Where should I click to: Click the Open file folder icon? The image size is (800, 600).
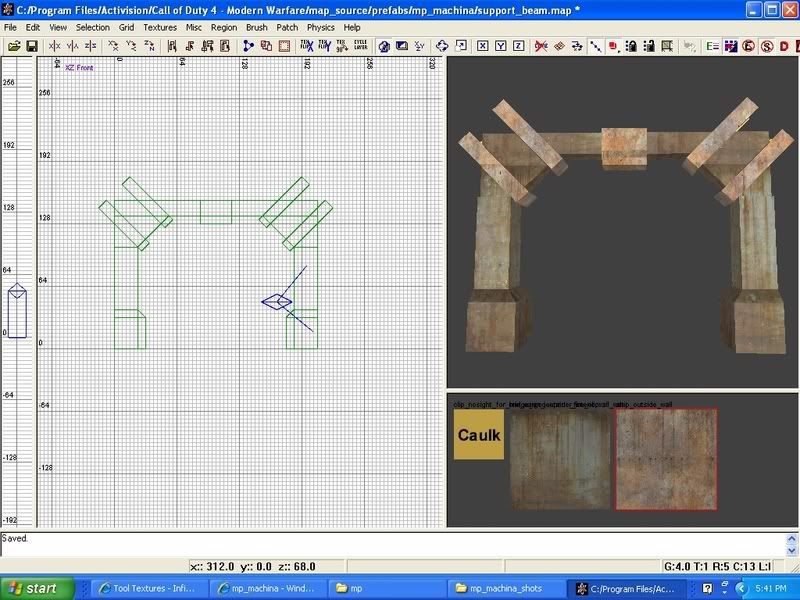click(x=14, y=46)
